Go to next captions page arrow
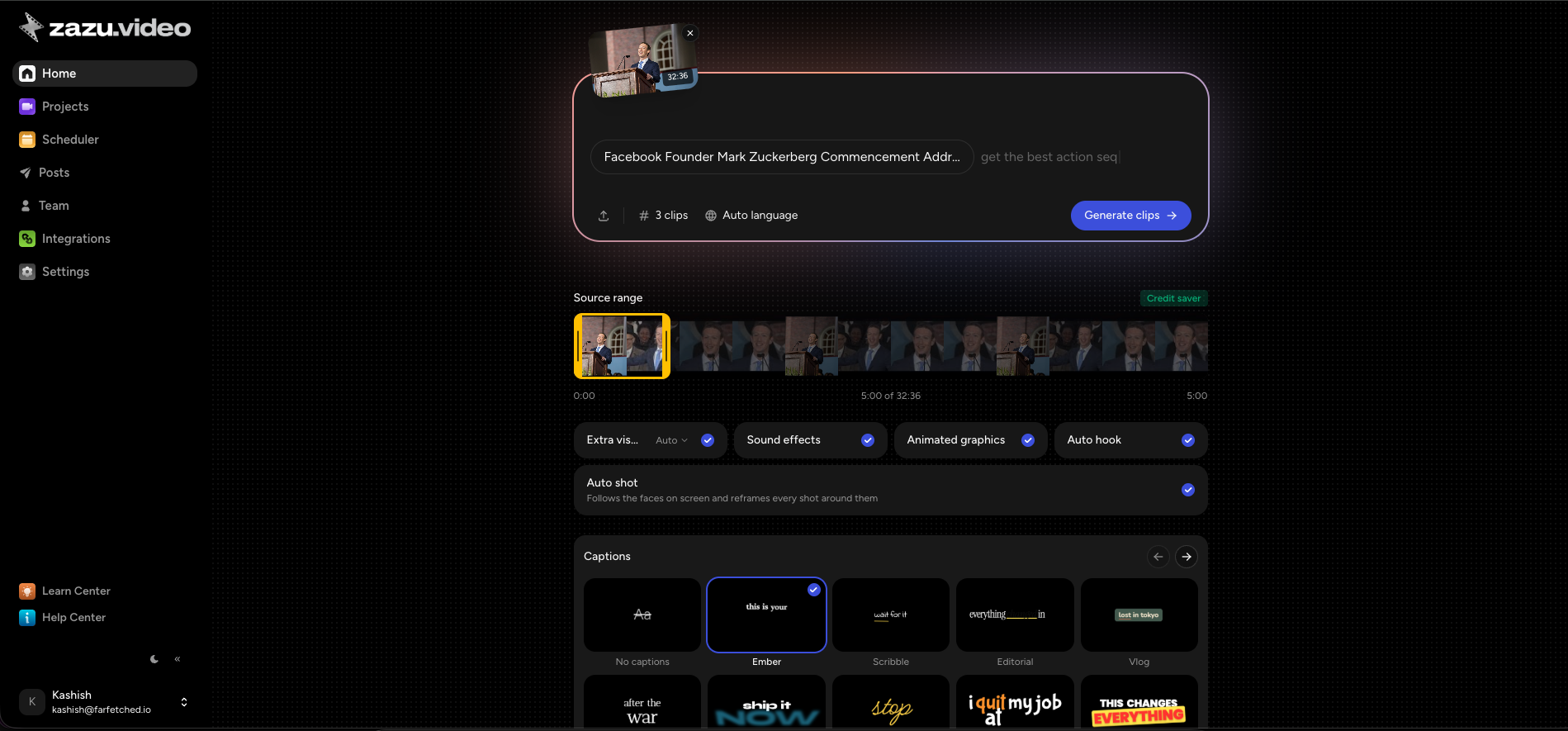The width and height of the screenshot is (1568, 731). point(1187,557)
